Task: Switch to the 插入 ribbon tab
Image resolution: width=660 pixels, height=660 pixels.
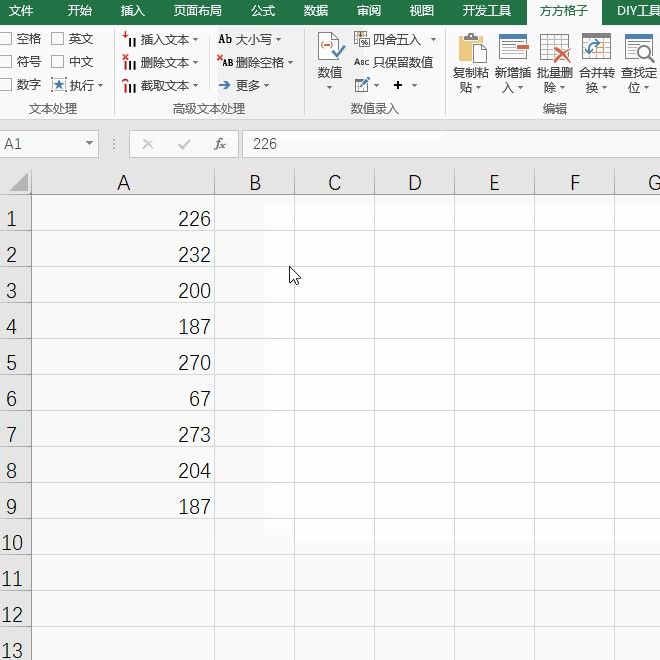Action: [x=133, y=11]
